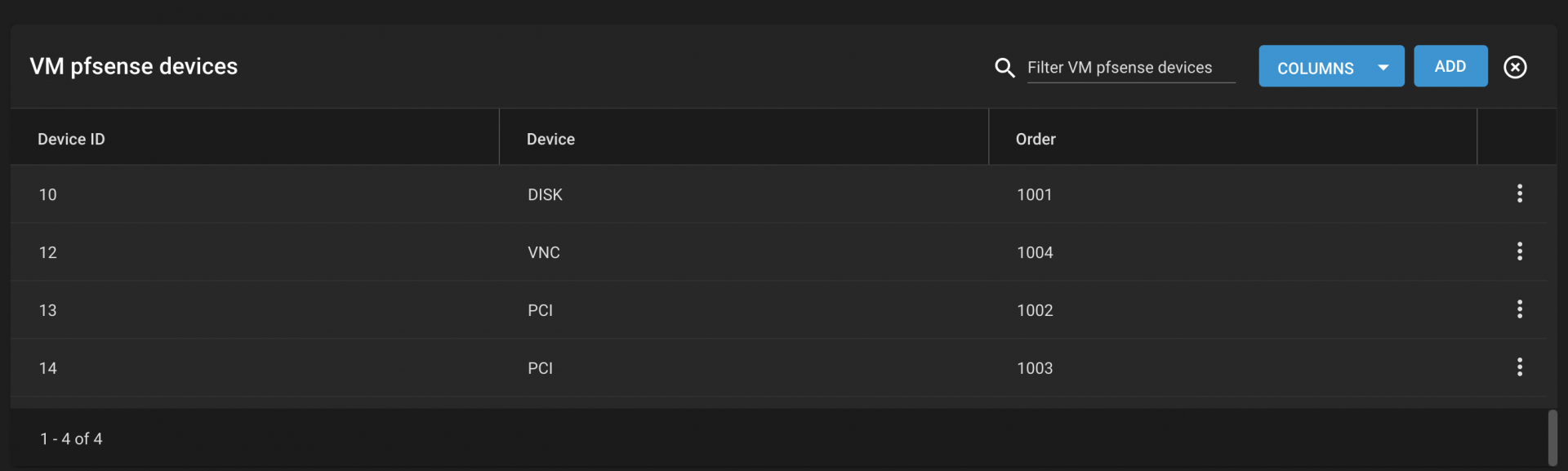Click the vertical scrollbar thumb
This screenshot has width=1568, height=471.
coord(1552,438)
